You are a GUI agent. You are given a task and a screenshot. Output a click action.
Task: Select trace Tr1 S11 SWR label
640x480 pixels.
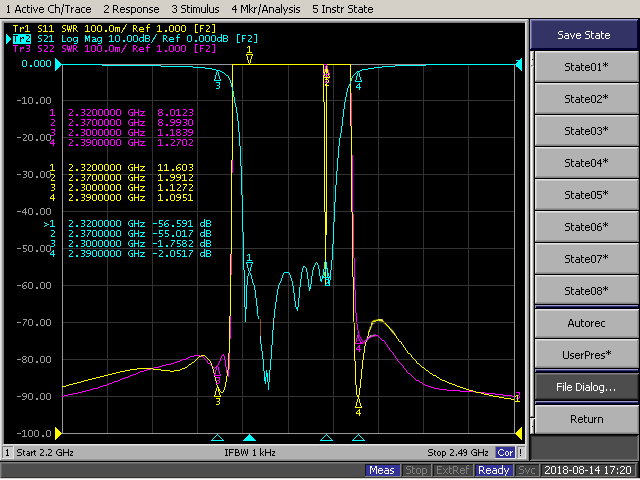(114, 29)
